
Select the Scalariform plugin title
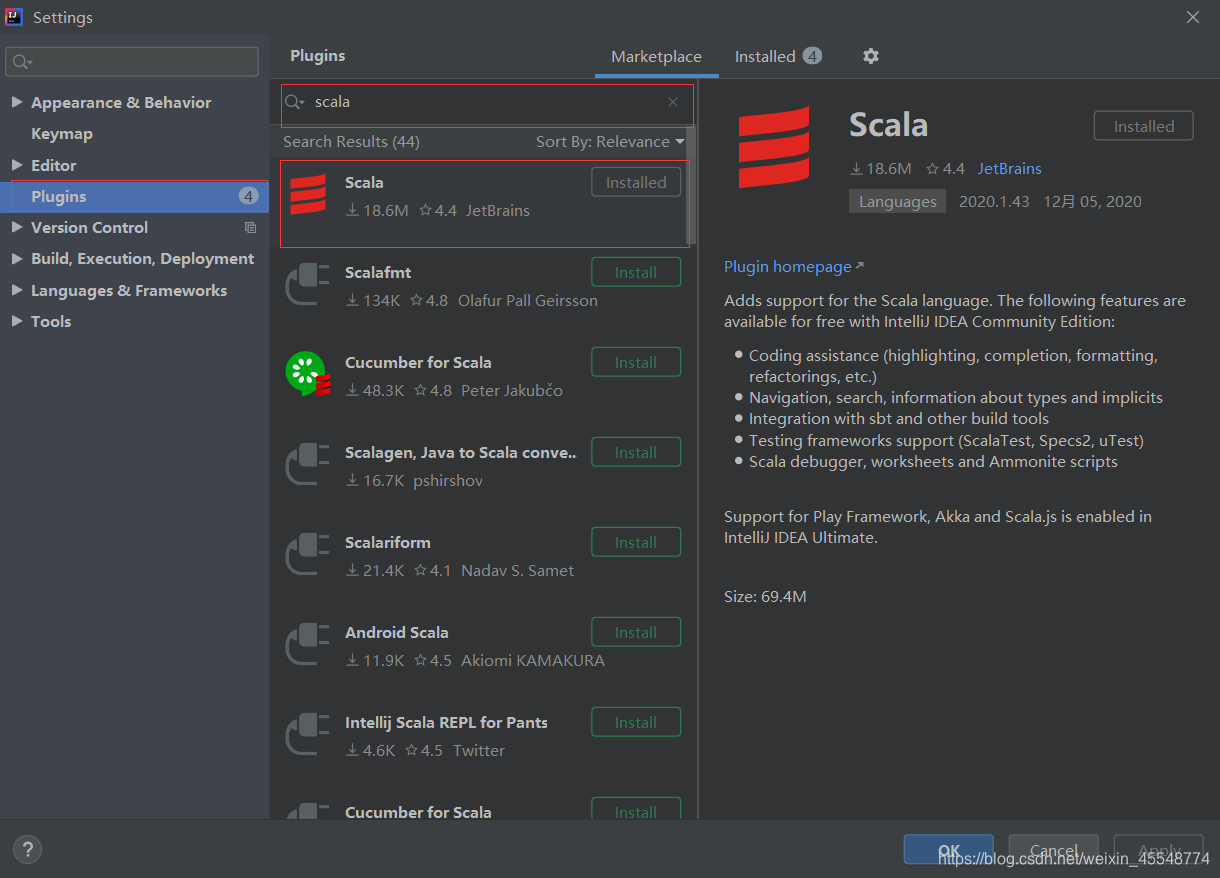pyautogui.click(x=388, y=543)
